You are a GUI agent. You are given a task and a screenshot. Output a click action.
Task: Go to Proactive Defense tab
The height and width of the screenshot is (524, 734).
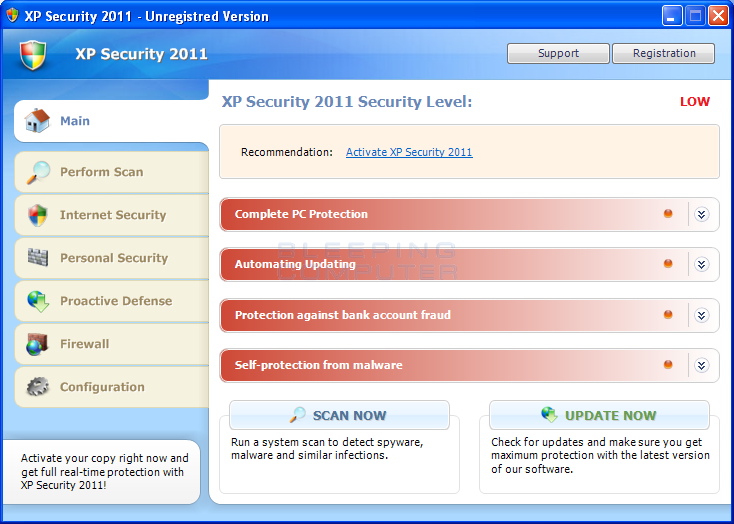(x=111, y=301)
